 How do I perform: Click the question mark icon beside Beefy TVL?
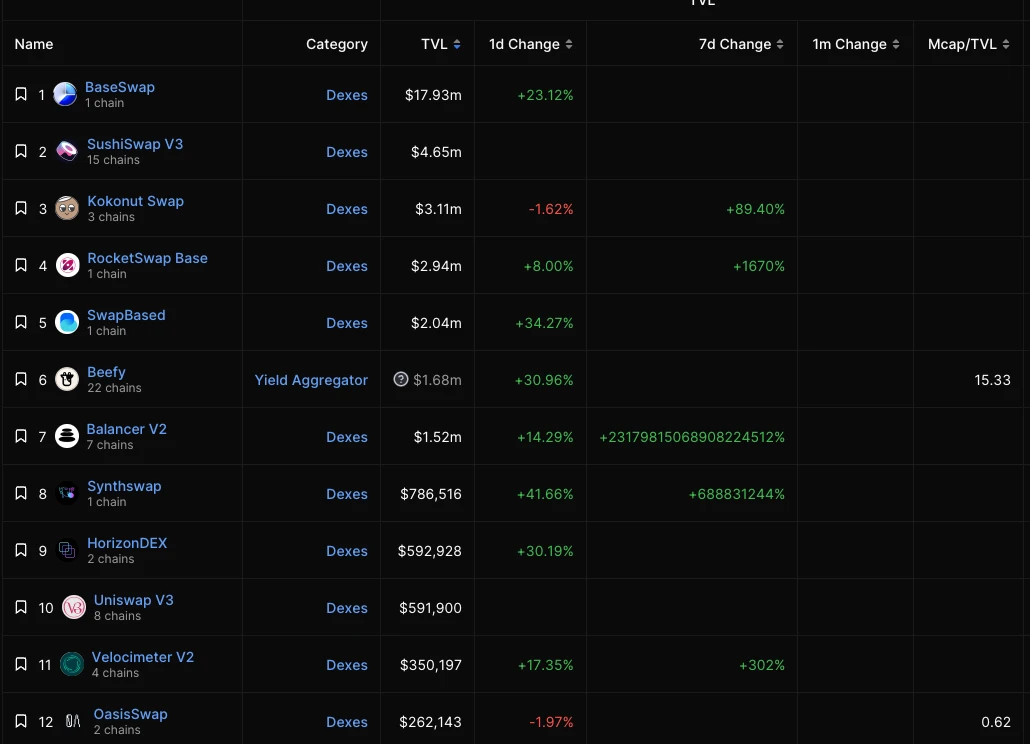click(x=401, y=380)
